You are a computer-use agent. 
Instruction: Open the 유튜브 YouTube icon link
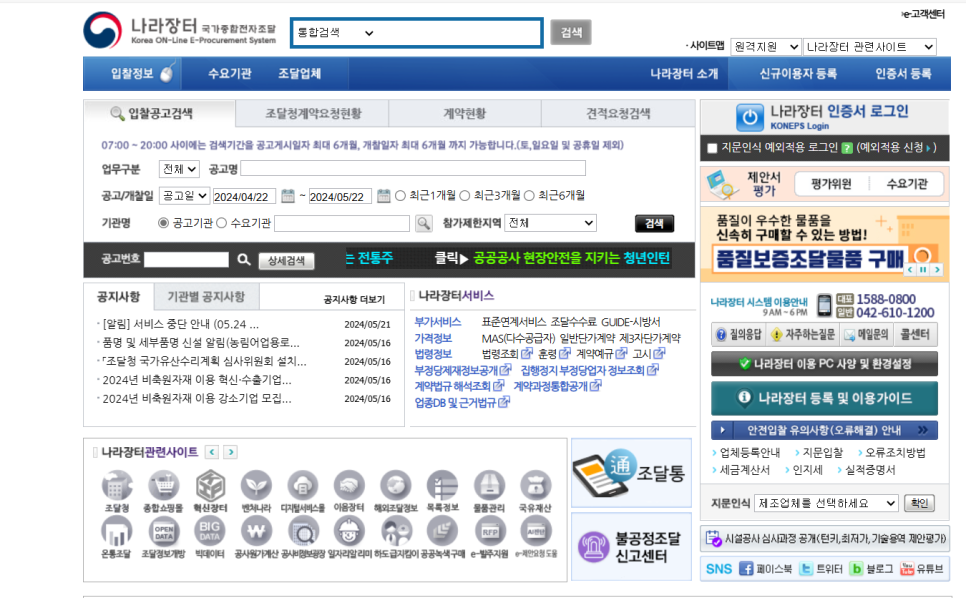(906, 568)
